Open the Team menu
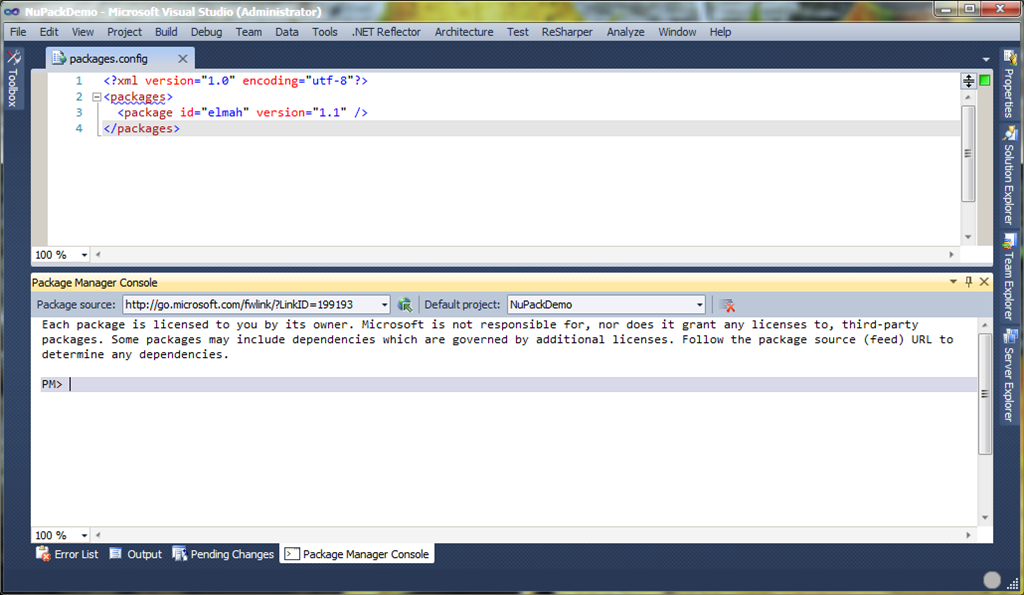 click(x=249, y=32)
